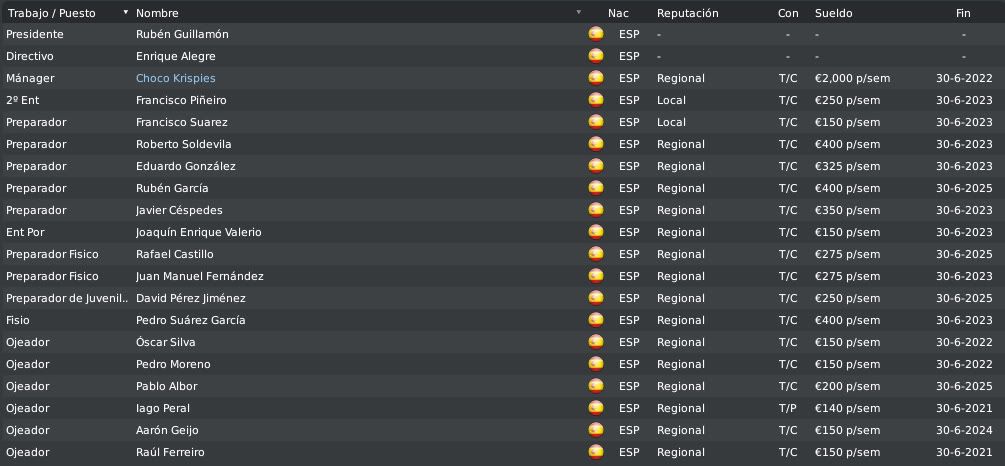
Task: Click flag icon in Choco Krispies row
Action: point(596,78)
